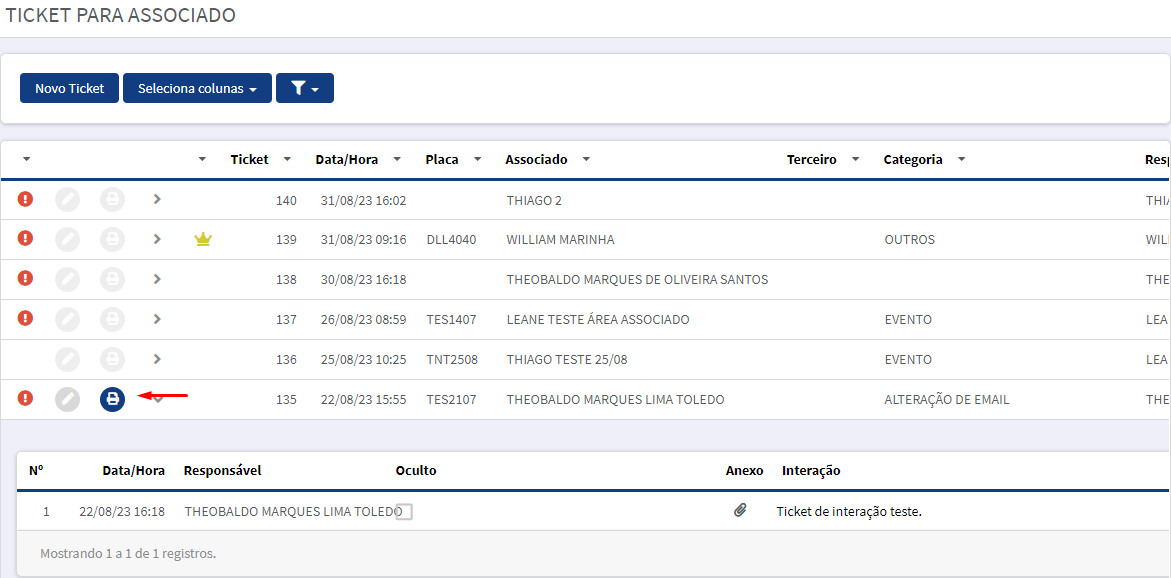The image size is (1171, 578).
Task: Click the red alert icon for ticket 140
Action: click(25, 199)
